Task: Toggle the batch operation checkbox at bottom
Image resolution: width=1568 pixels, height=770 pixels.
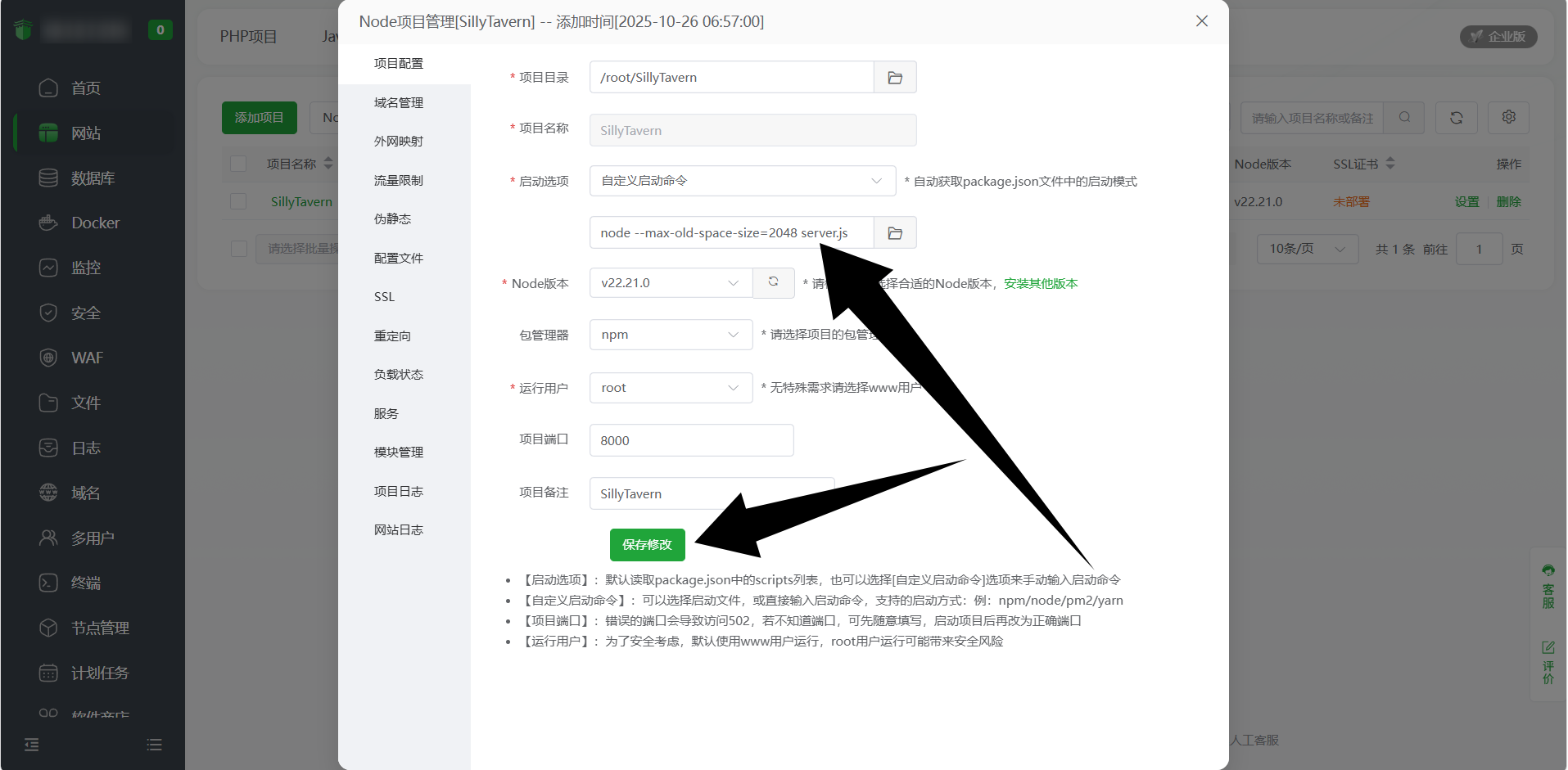Action: tap(239, 249)
